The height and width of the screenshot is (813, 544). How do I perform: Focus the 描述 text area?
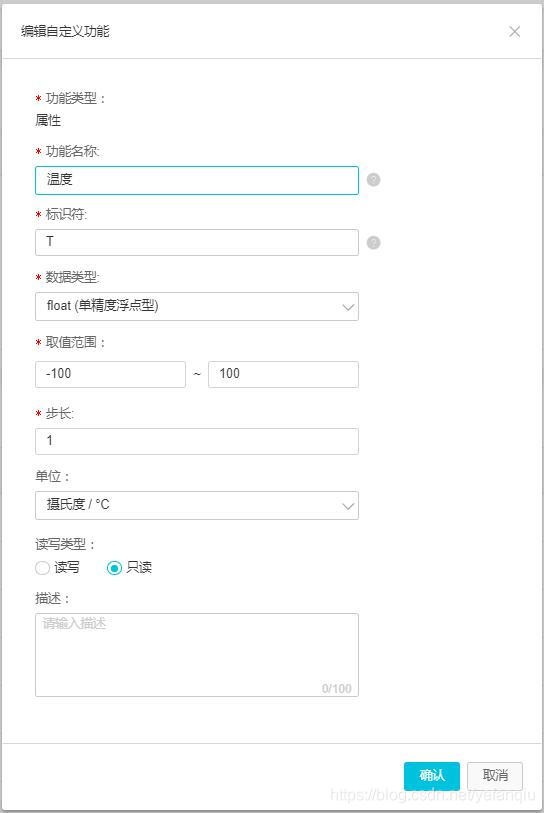(x=197, y=655)
